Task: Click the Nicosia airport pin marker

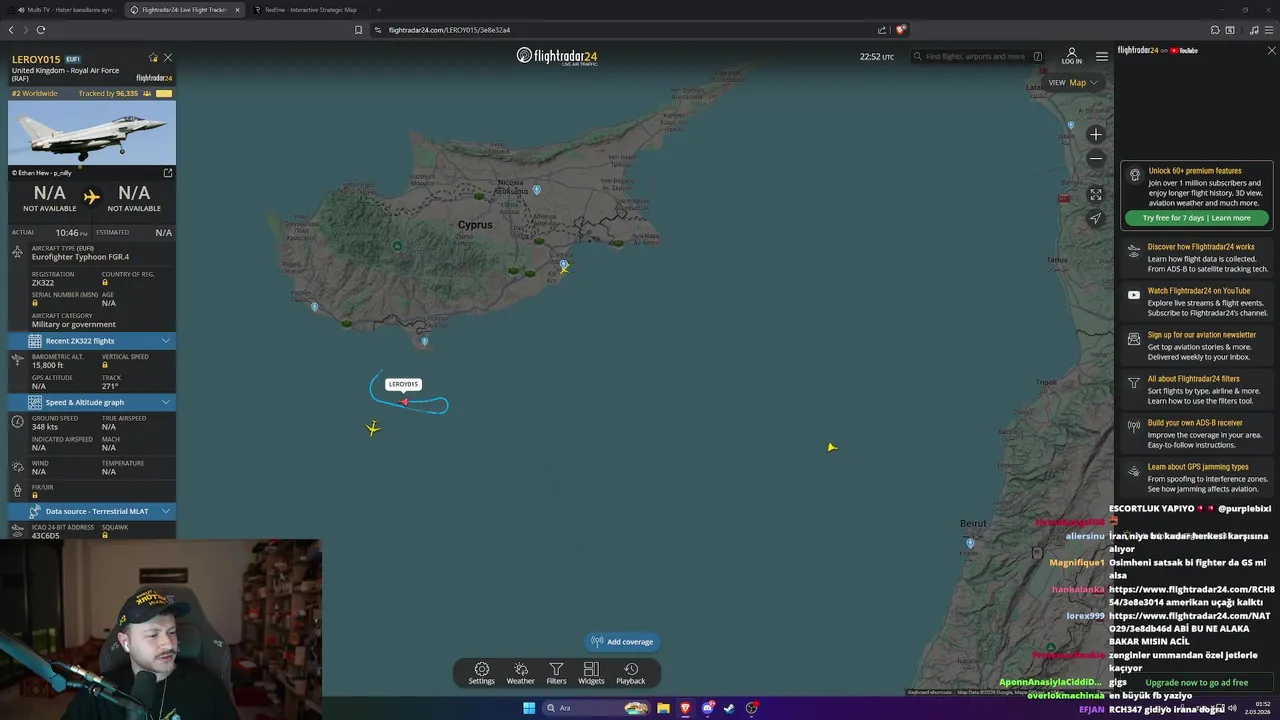Action: click(537, 190)
